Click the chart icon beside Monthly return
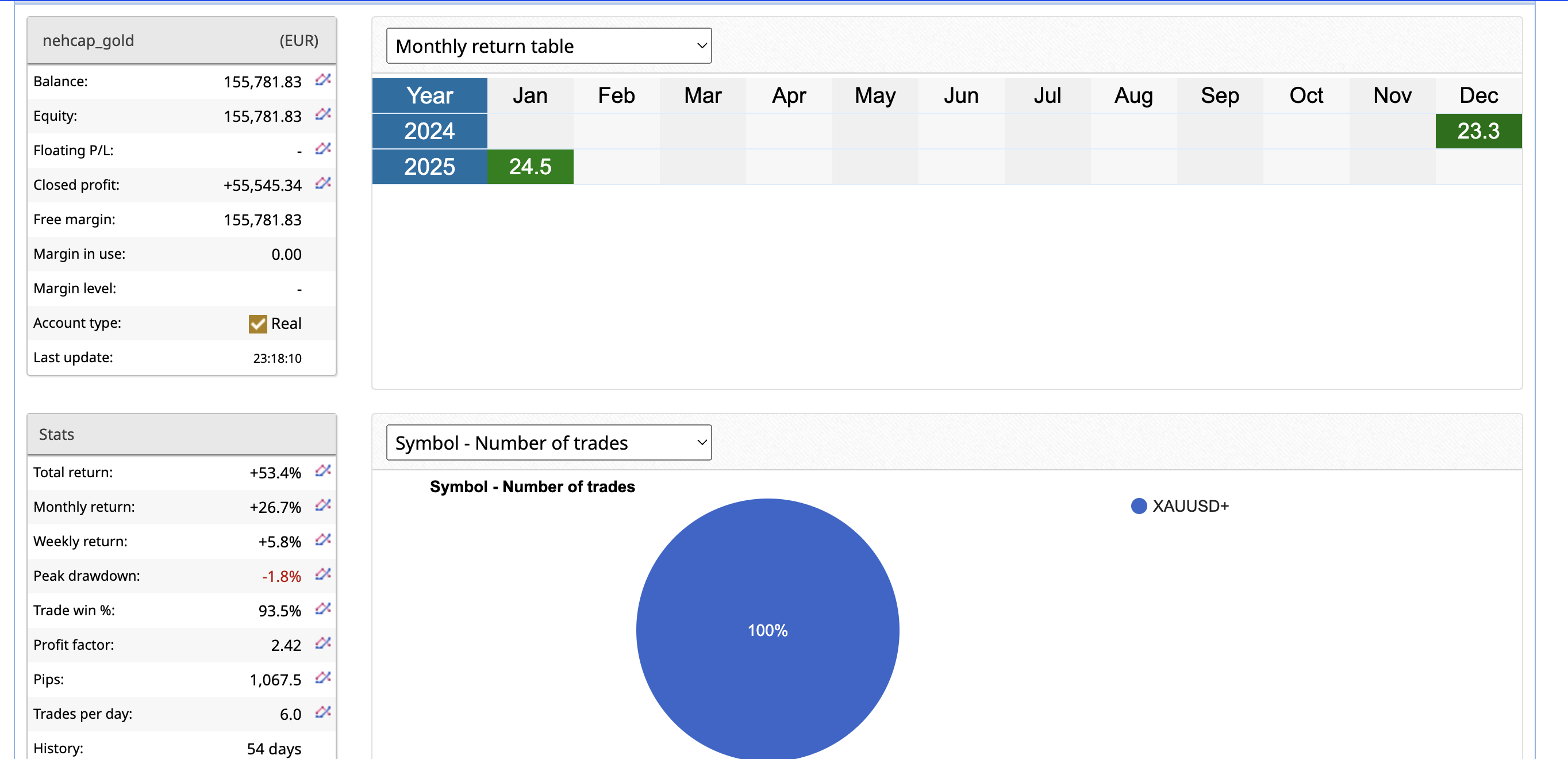The height and width of the screenshot is (759, 1568). click(322, 505)
